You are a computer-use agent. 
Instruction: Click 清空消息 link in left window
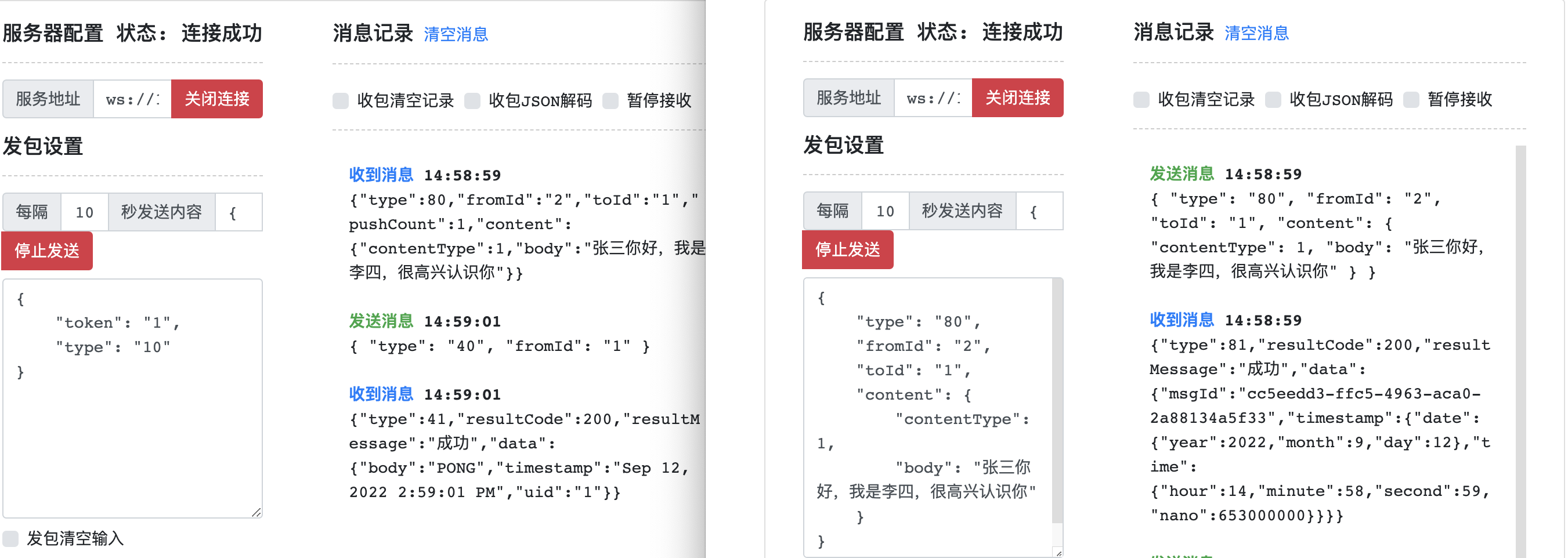click(456, 35)
